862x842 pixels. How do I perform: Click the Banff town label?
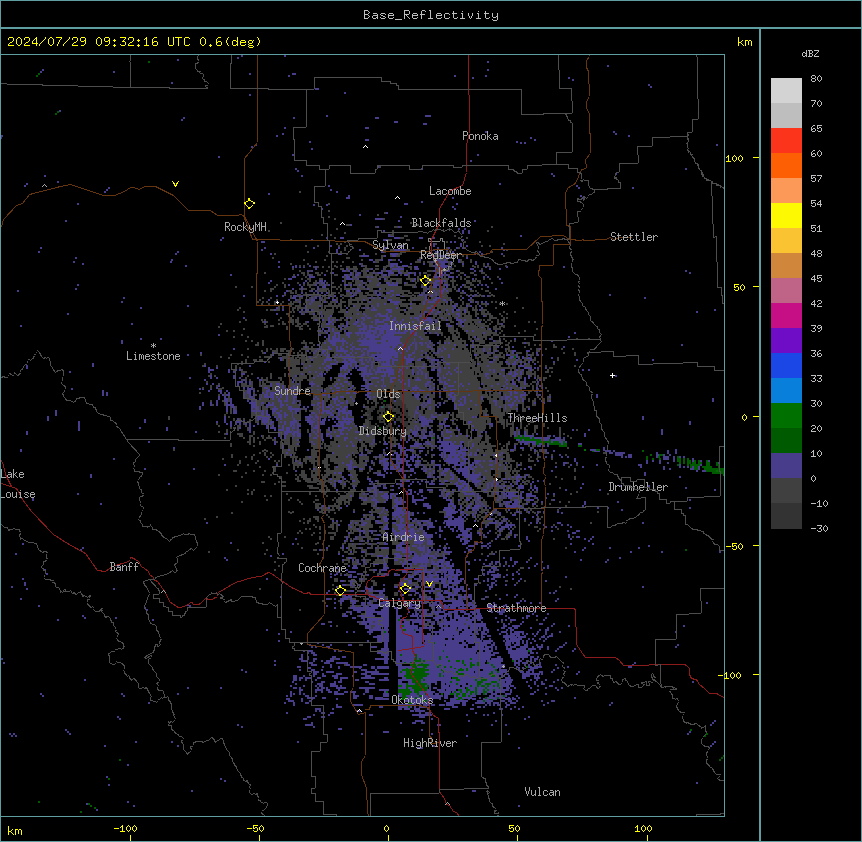coord(124,567)
